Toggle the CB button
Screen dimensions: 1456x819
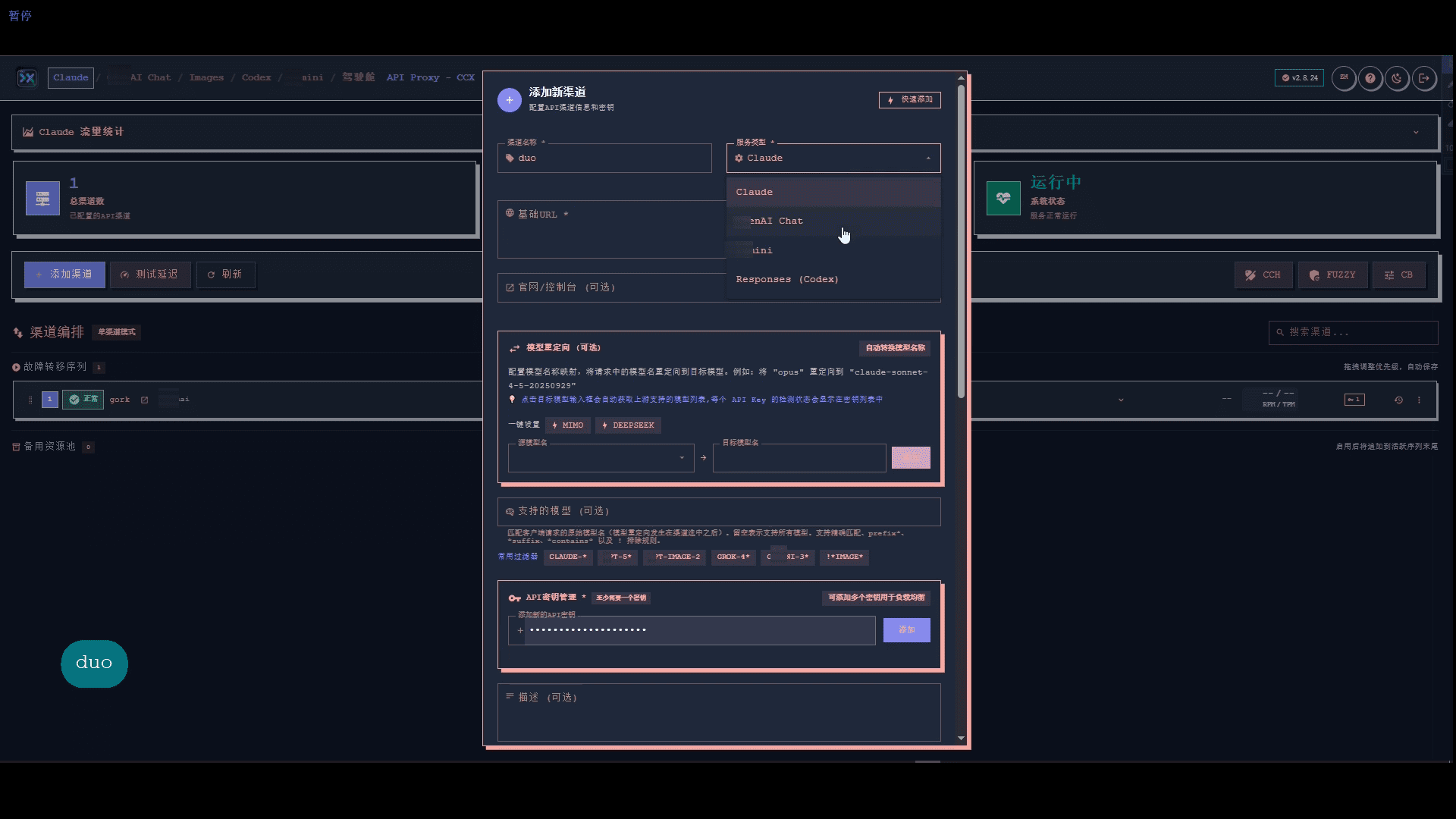[x=1399, y=275]
